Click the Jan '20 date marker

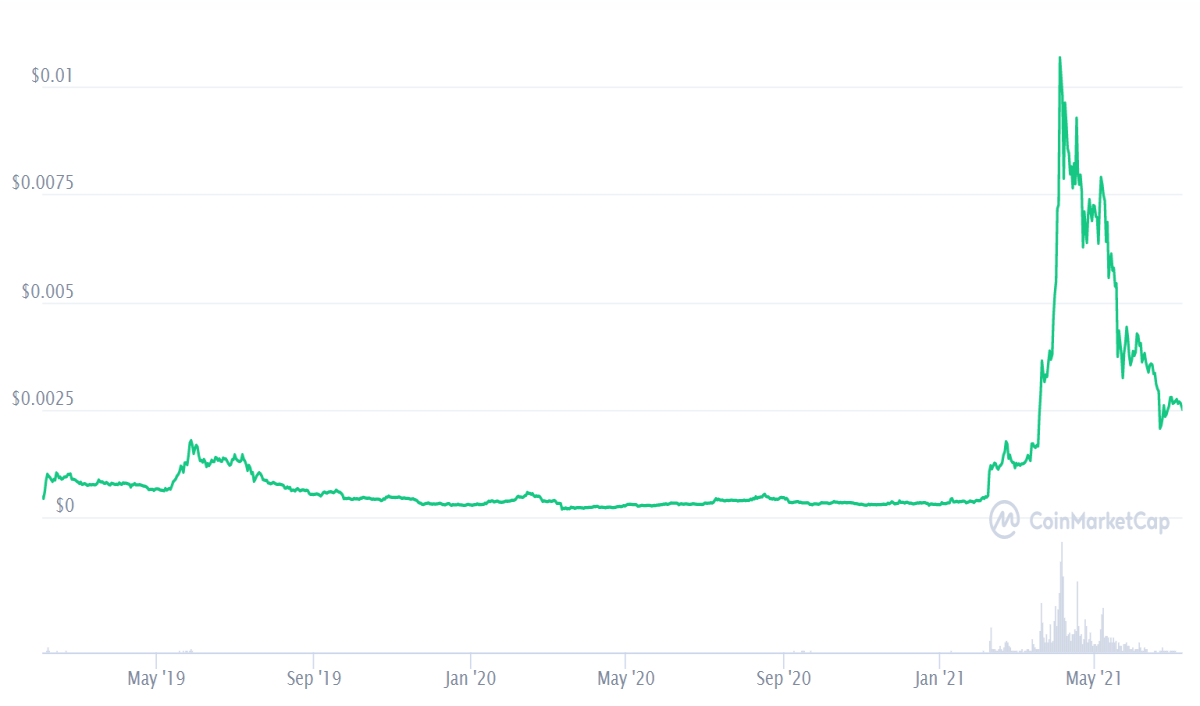[470, 678]
